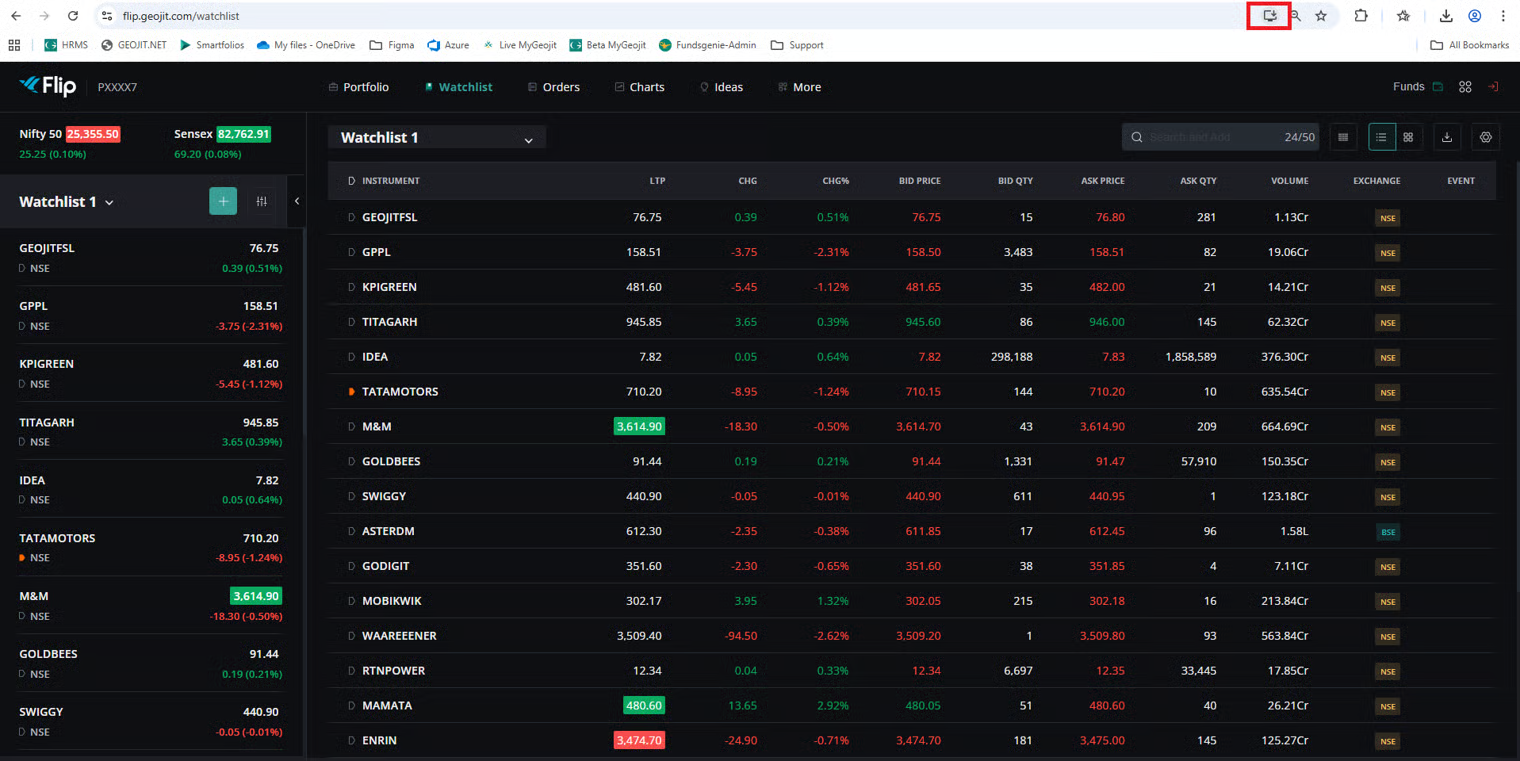1520x761 pixels.
Task: Sort by the CHG% column header
Action: pyautogui.click(x=835, y=181)
